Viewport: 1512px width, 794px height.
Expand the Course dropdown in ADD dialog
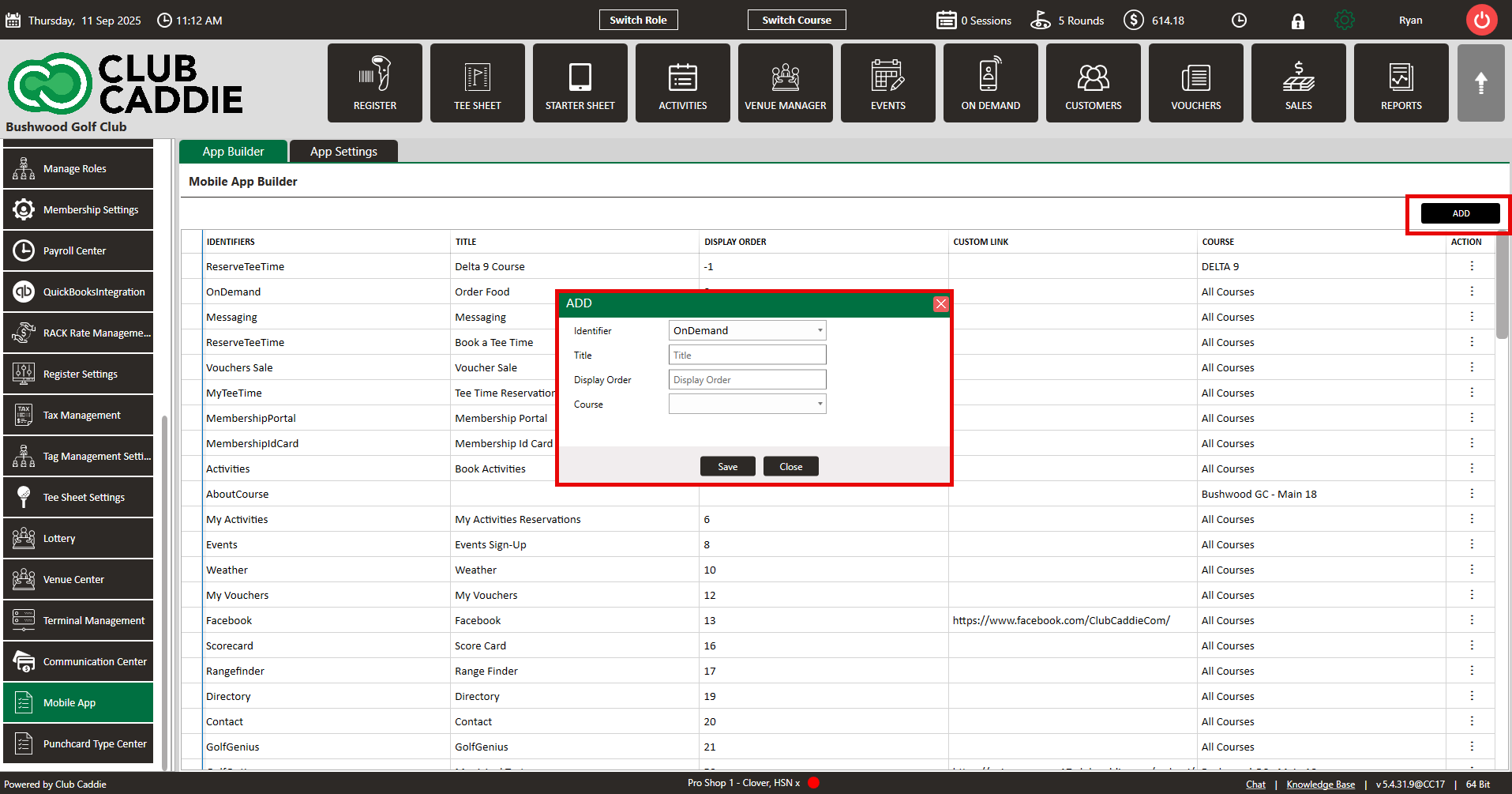click(747, 404)
